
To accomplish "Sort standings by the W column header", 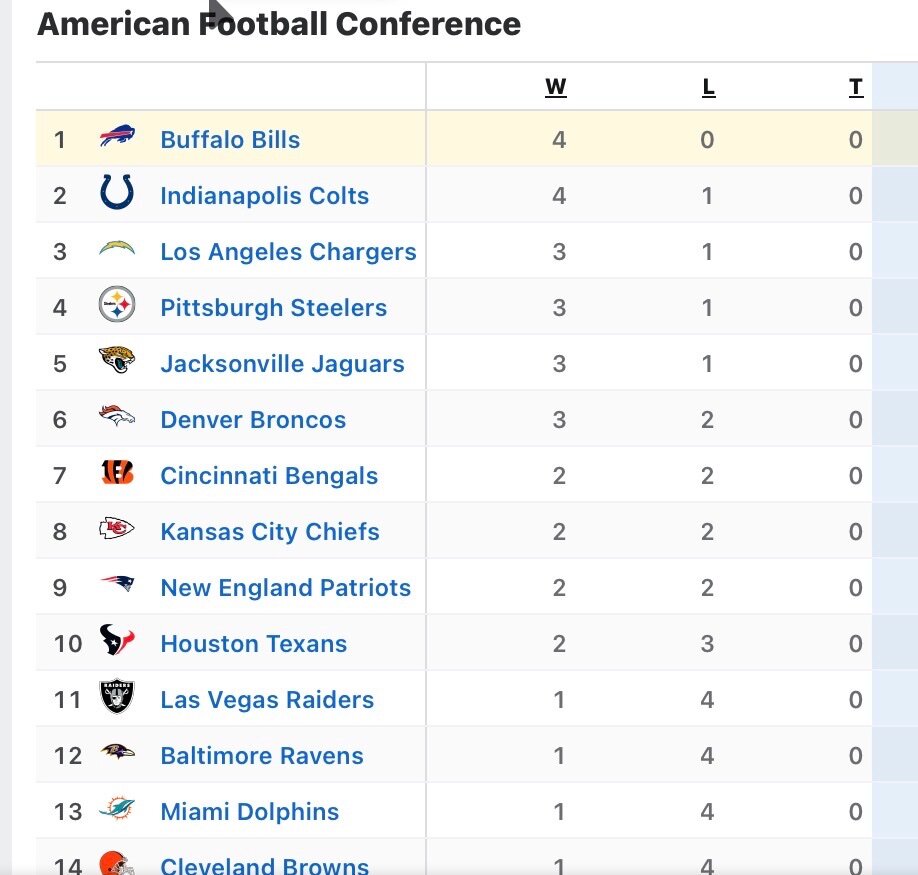I will 556,88.
